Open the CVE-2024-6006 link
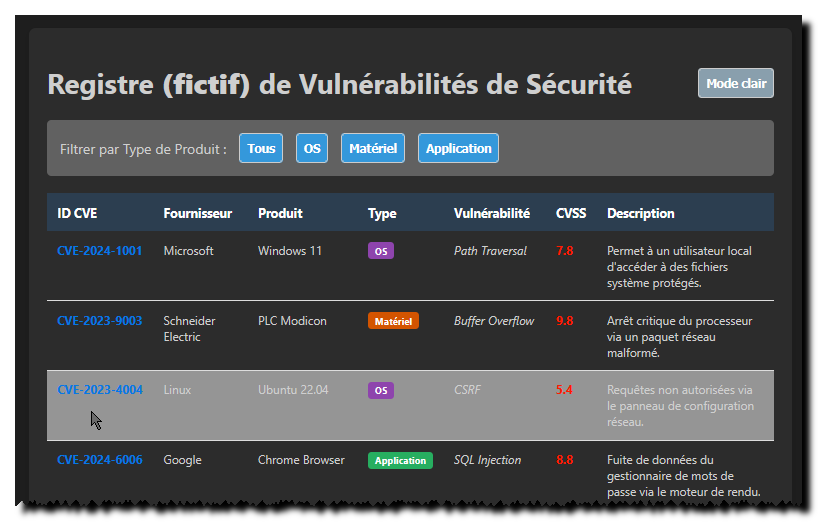 pyautogui.click(x=100, y=460)
